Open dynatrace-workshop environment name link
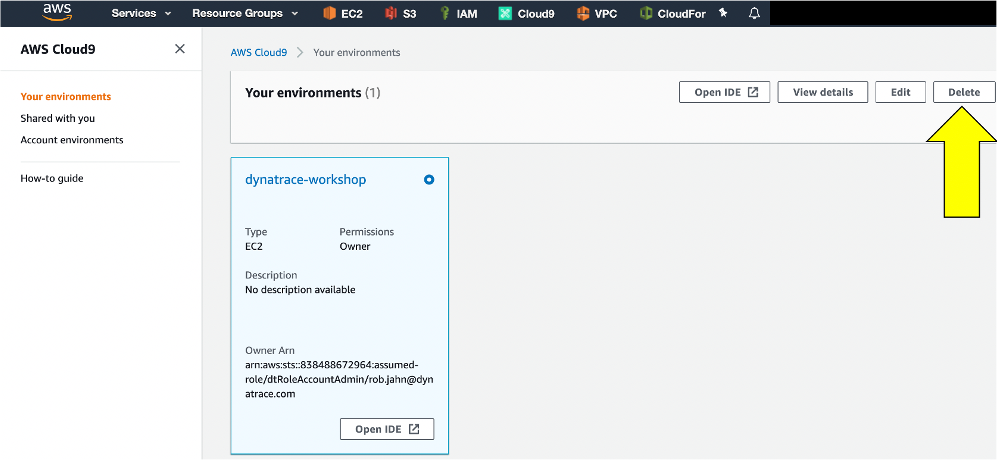This screenshot has width=997, height=462. click(x=306, y=180)
